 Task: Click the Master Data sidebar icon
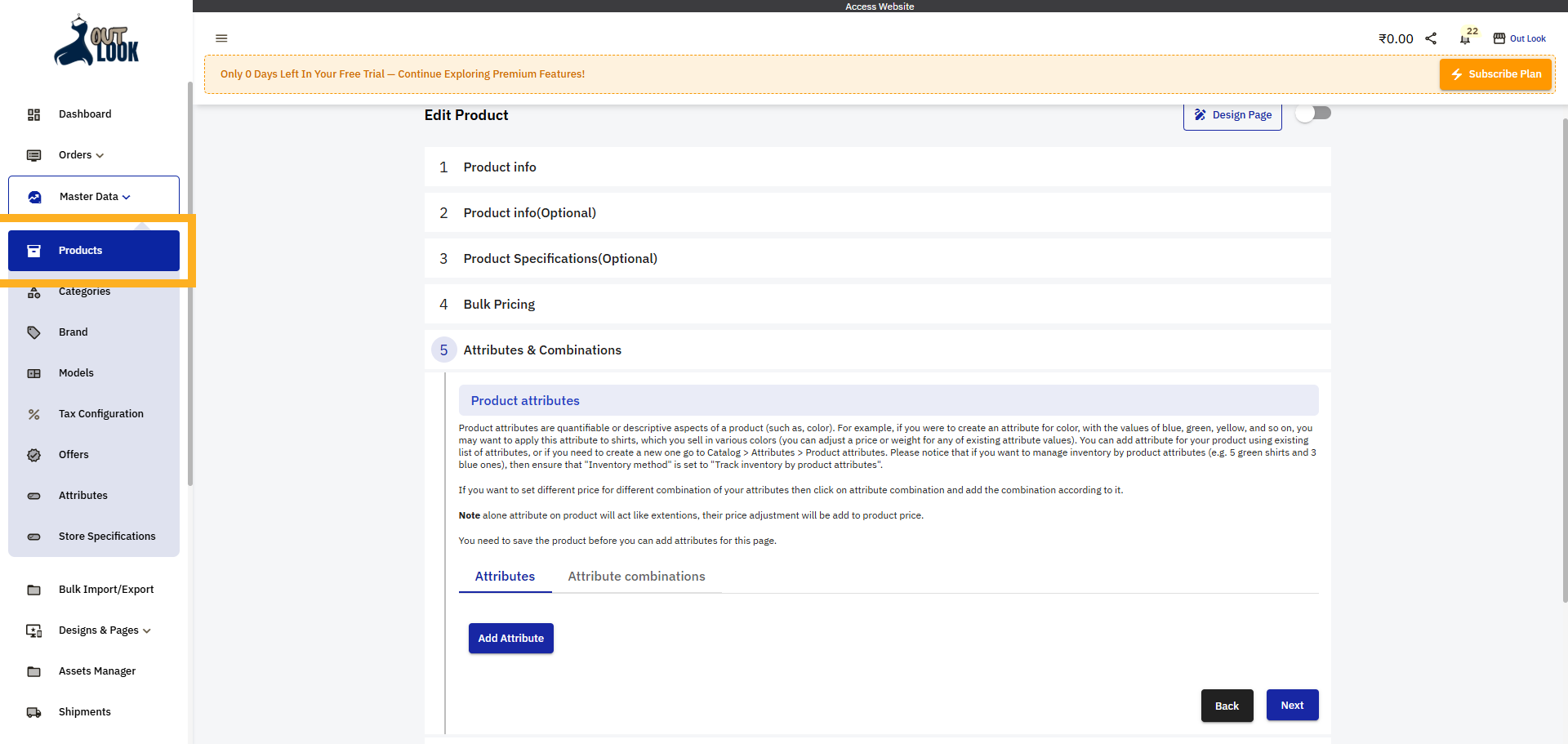point(34,197)
